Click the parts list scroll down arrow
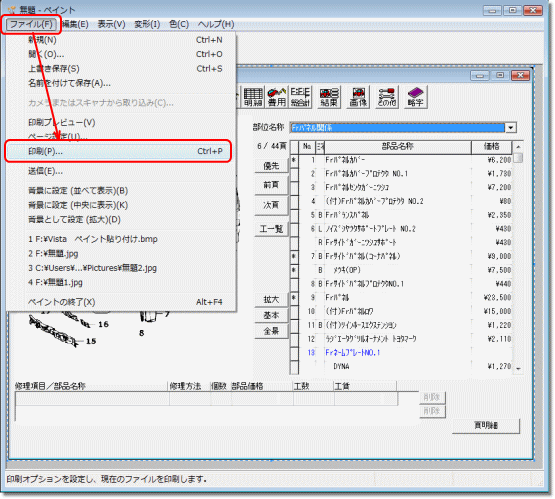This screenshot has width=555, height=499. pos(518,368)
